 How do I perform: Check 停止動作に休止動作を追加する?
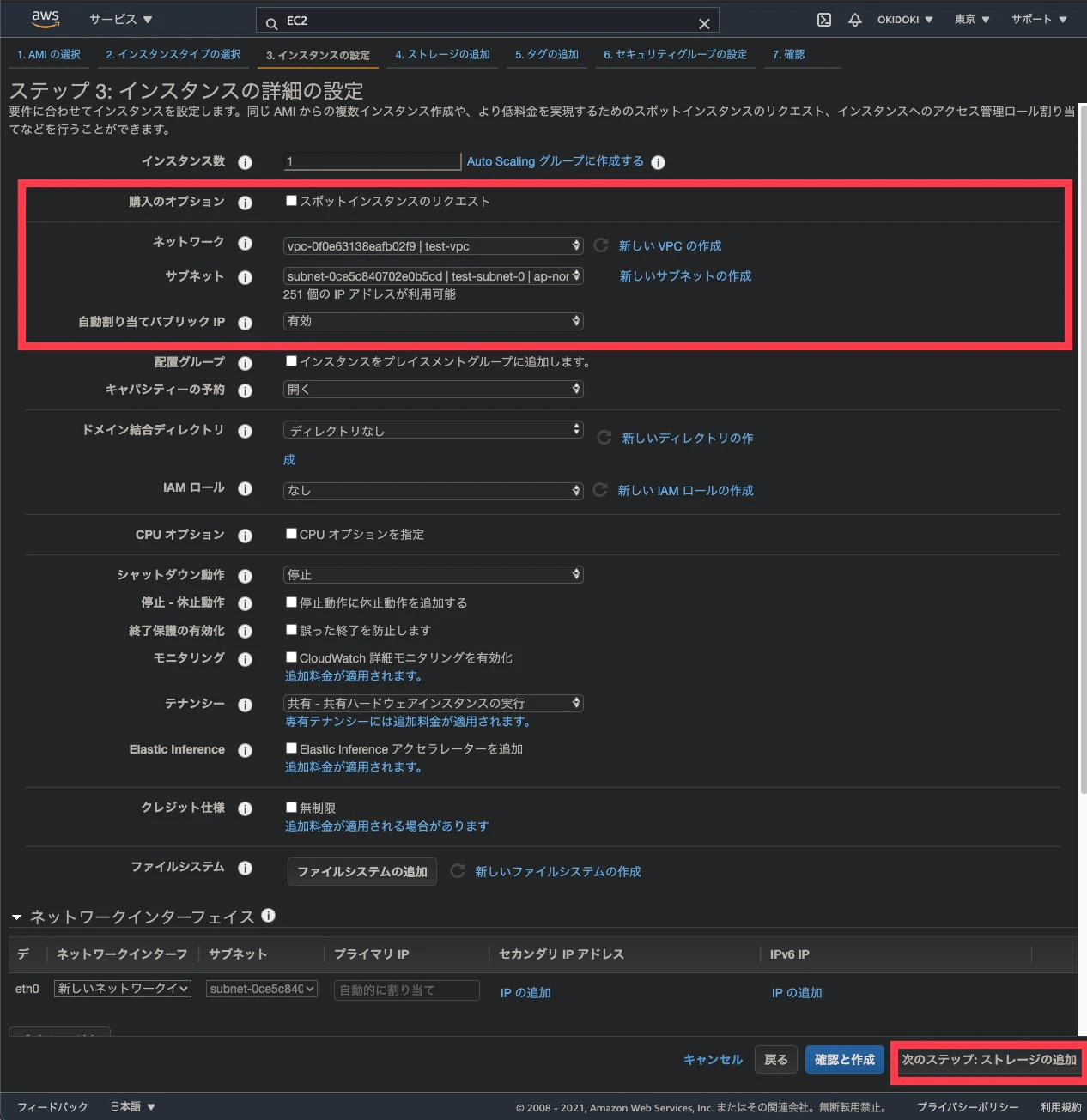pyautogui.click(x=291, y=602)
